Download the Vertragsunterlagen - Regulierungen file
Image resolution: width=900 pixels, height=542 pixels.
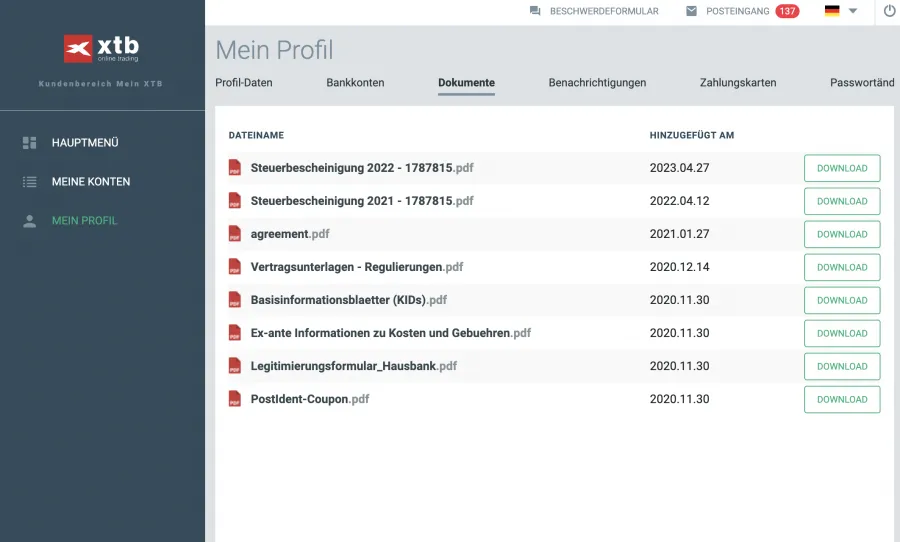tap(842, 267)
